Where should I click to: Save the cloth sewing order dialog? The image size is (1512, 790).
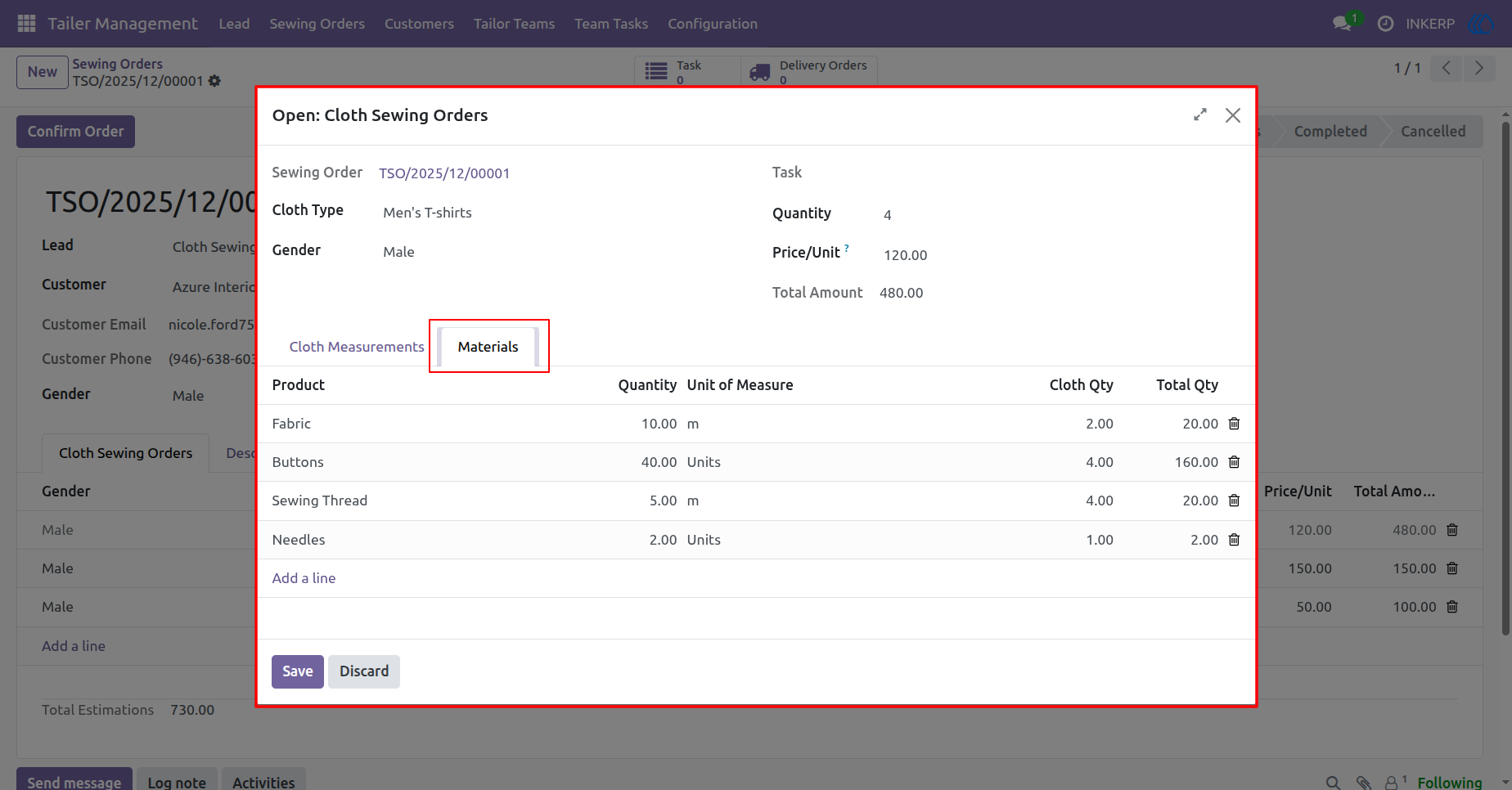(x=298, y=671)
